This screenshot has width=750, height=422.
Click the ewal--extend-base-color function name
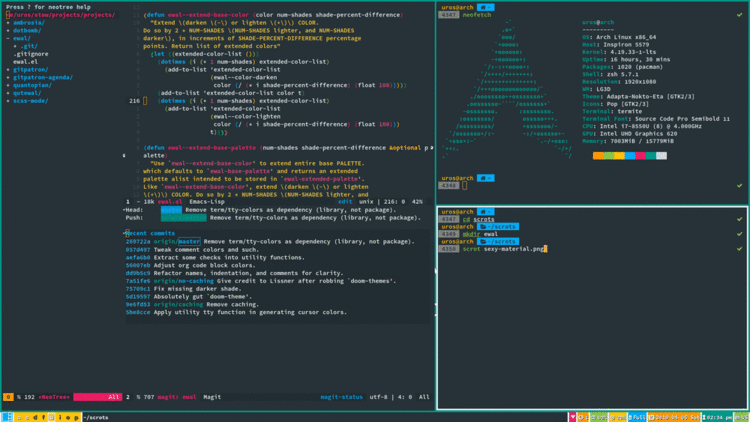[x=208, y=15]
